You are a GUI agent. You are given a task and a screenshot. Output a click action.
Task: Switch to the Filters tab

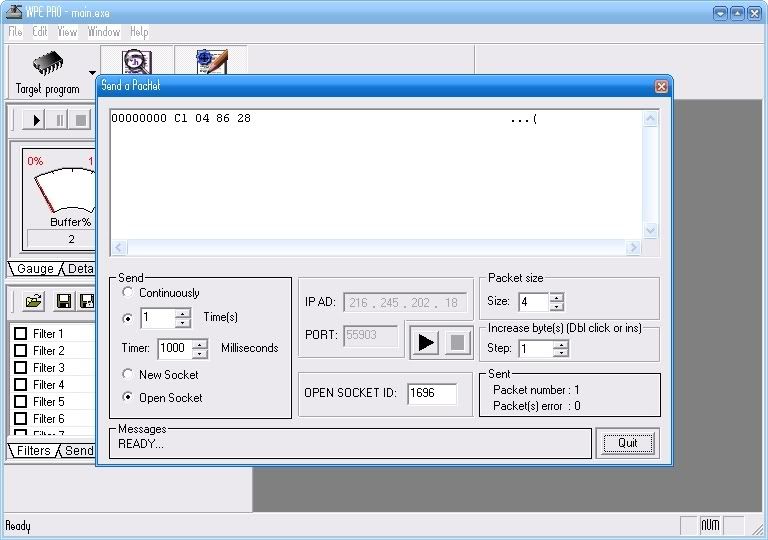(33, 451)
